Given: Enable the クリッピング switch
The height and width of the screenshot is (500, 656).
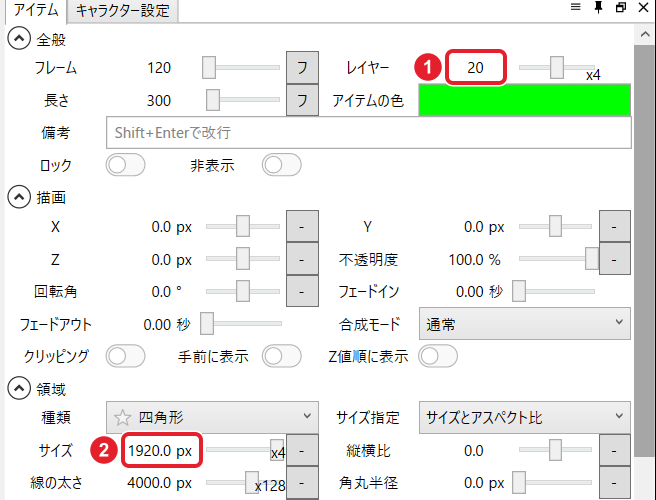Looking at the screenshot, I should [x=125, y=356].
